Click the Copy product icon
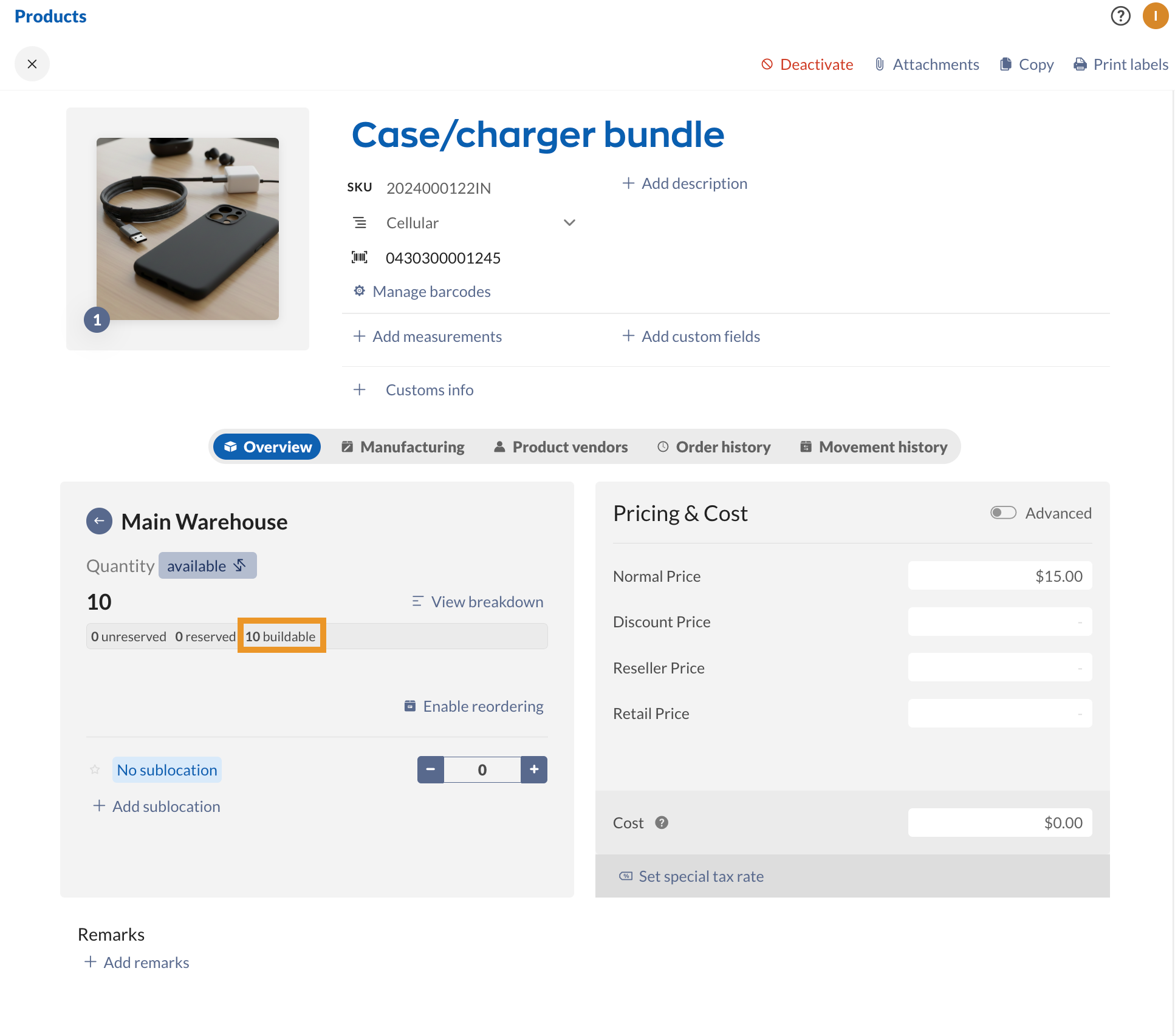This screenshot has width=1175, height=1036. (x=1005, y=64)
